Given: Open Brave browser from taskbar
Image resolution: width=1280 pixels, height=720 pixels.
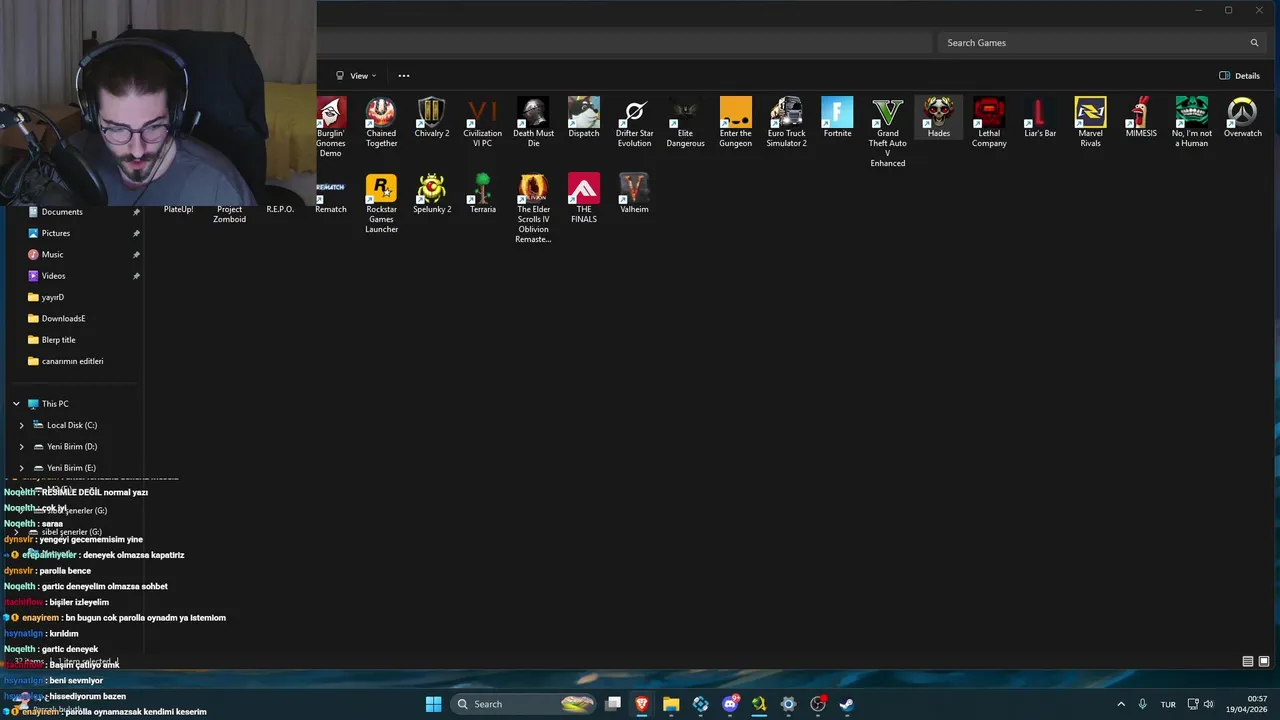Looking at the screenshot, I should coord(642,704).
